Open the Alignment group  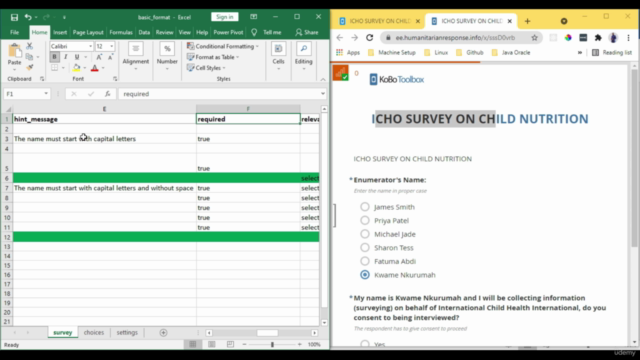[136, 56]
